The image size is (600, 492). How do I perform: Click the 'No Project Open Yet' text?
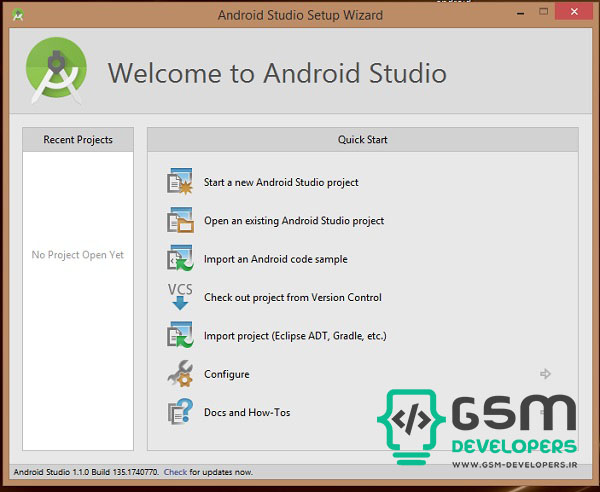(x=78, y=255)
